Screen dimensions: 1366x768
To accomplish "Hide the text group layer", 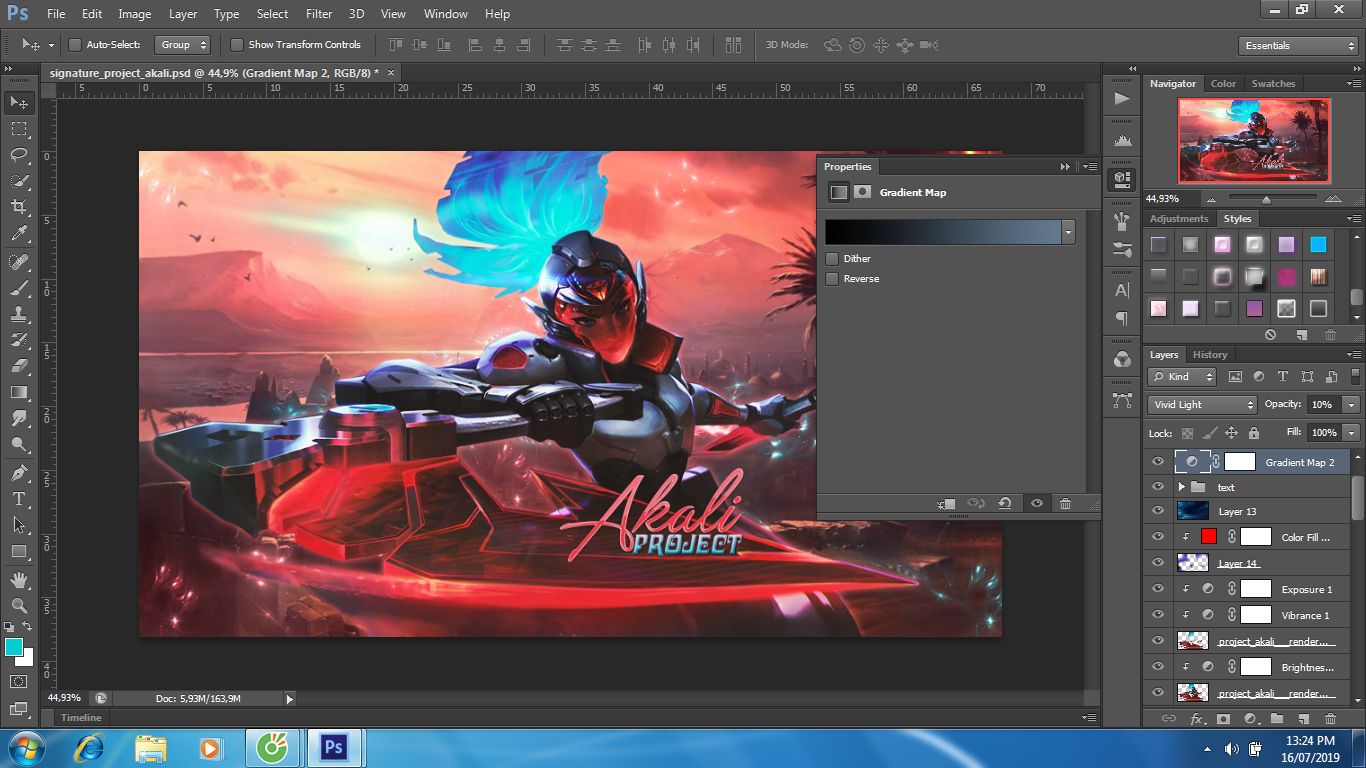I will (x=1158, y=487).
